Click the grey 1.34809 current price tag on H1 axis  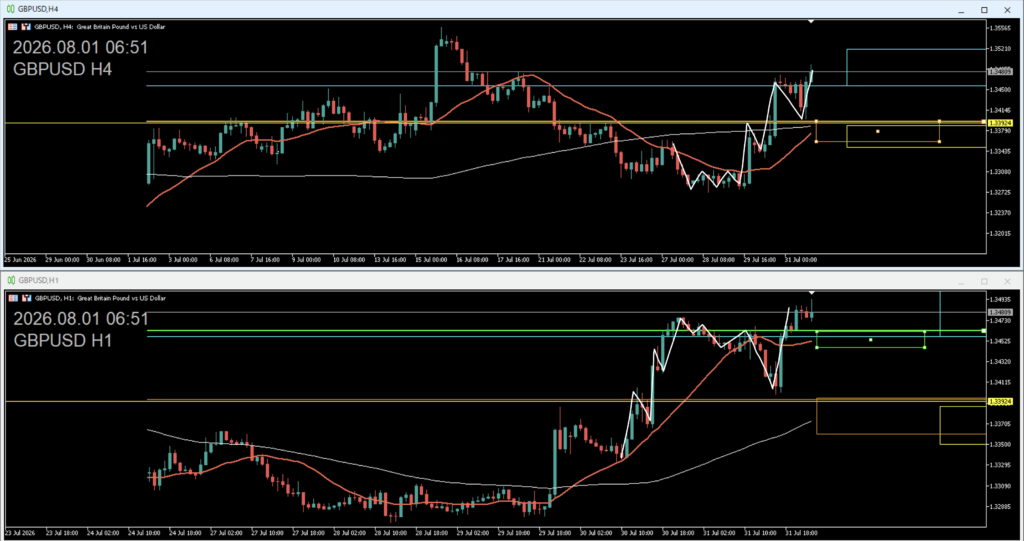click(x=1000, y=313)
